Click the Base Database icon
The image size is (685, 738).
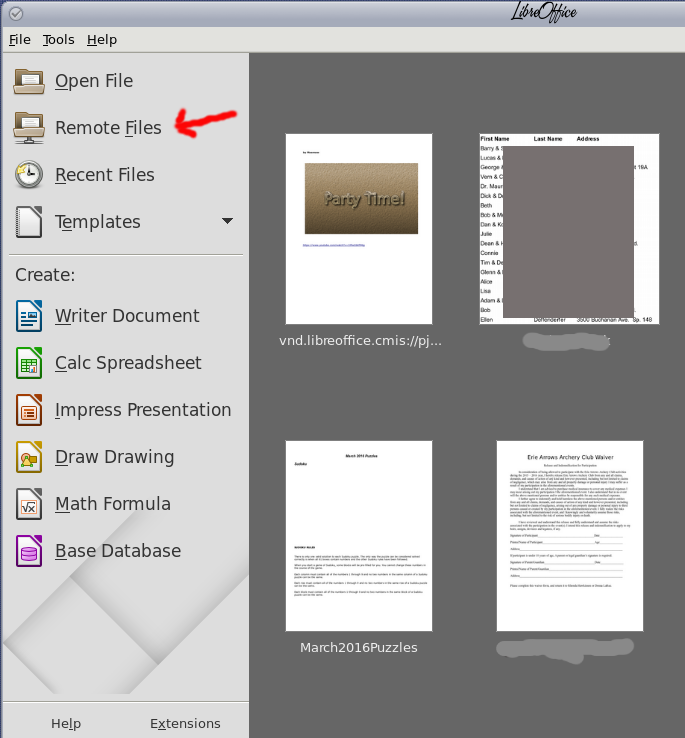click(x=29, y=551)
